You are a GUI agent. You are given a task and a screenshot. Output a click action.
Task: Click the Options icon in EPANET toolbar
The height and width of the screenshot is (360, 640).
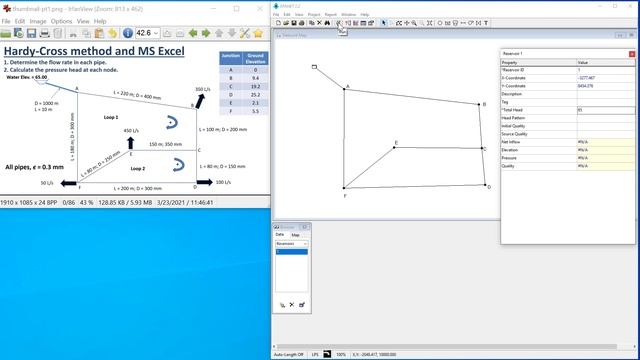pyautogui.click(x=371, y=23)
